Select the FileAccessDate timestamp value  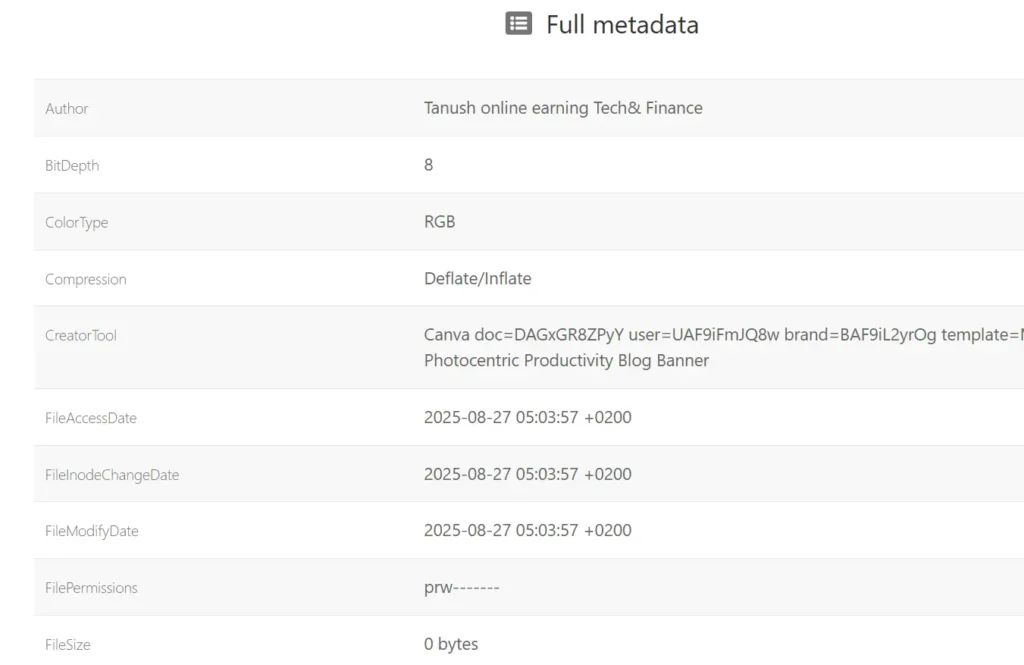(x=528, y=417)
